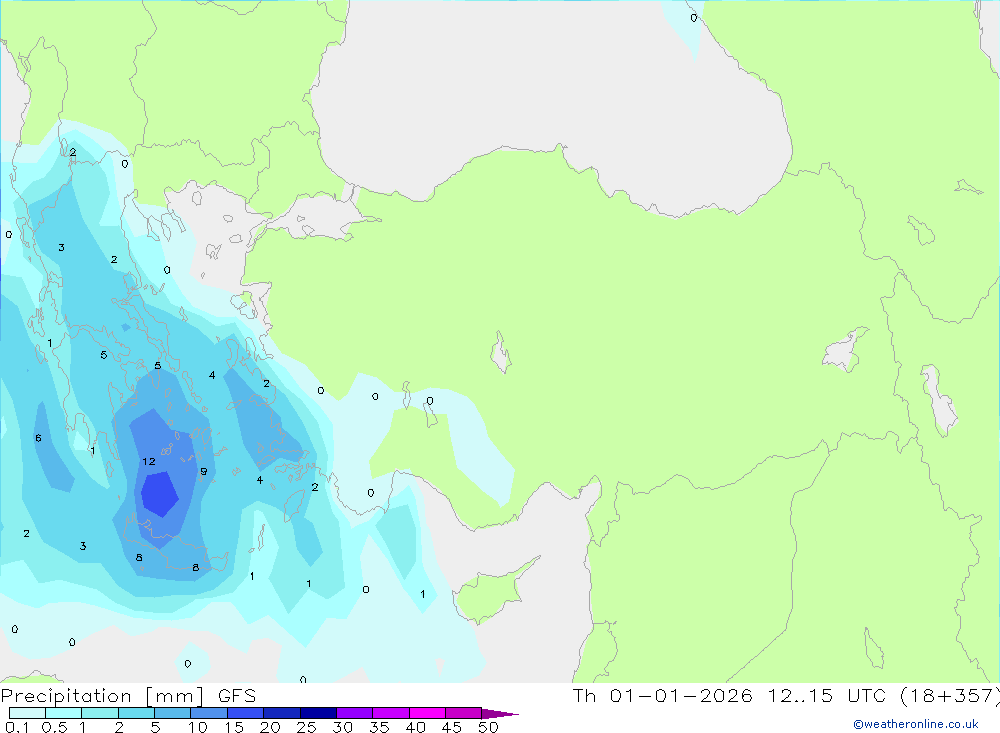This screenshot has width=1000, height=733.
Task: Select the 30–35 mm purple legend swatch
Action: click(x=355, y=713)
